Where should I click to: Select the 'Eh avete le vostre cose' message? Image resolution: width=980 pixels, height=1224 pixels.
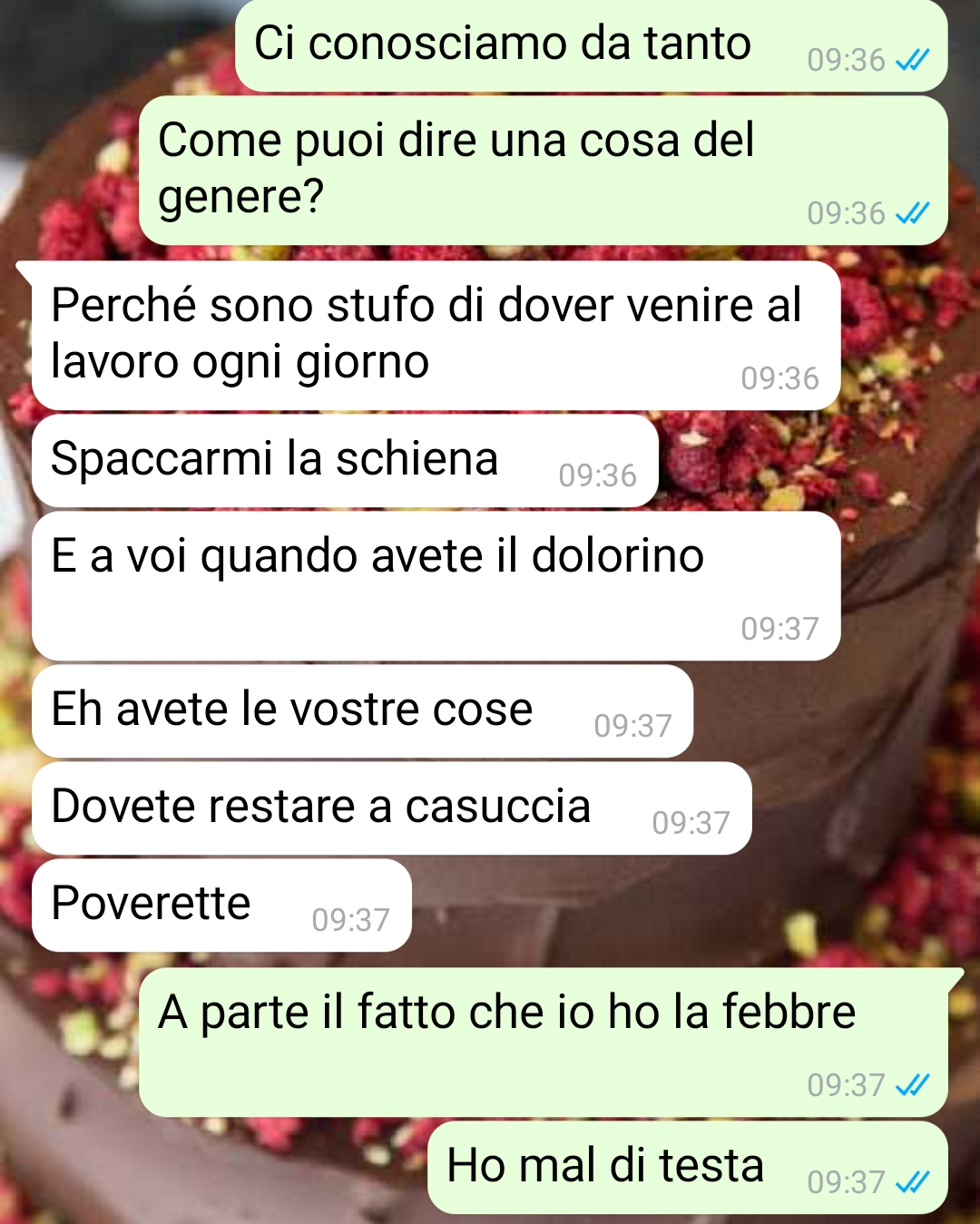pyautogui.click(x=362, y=711)
